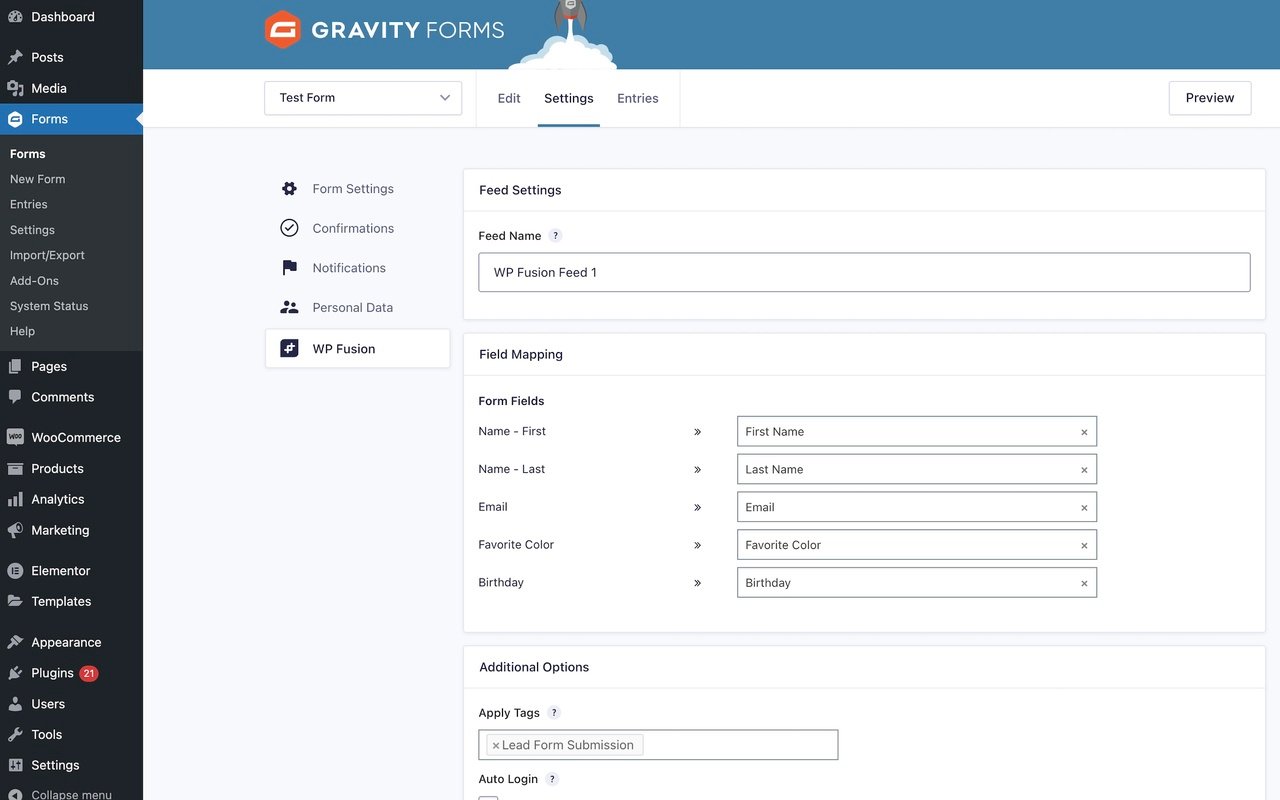Open the Test Form selector dropdown
Screen dimensions: 1280x800
[363, 97]
